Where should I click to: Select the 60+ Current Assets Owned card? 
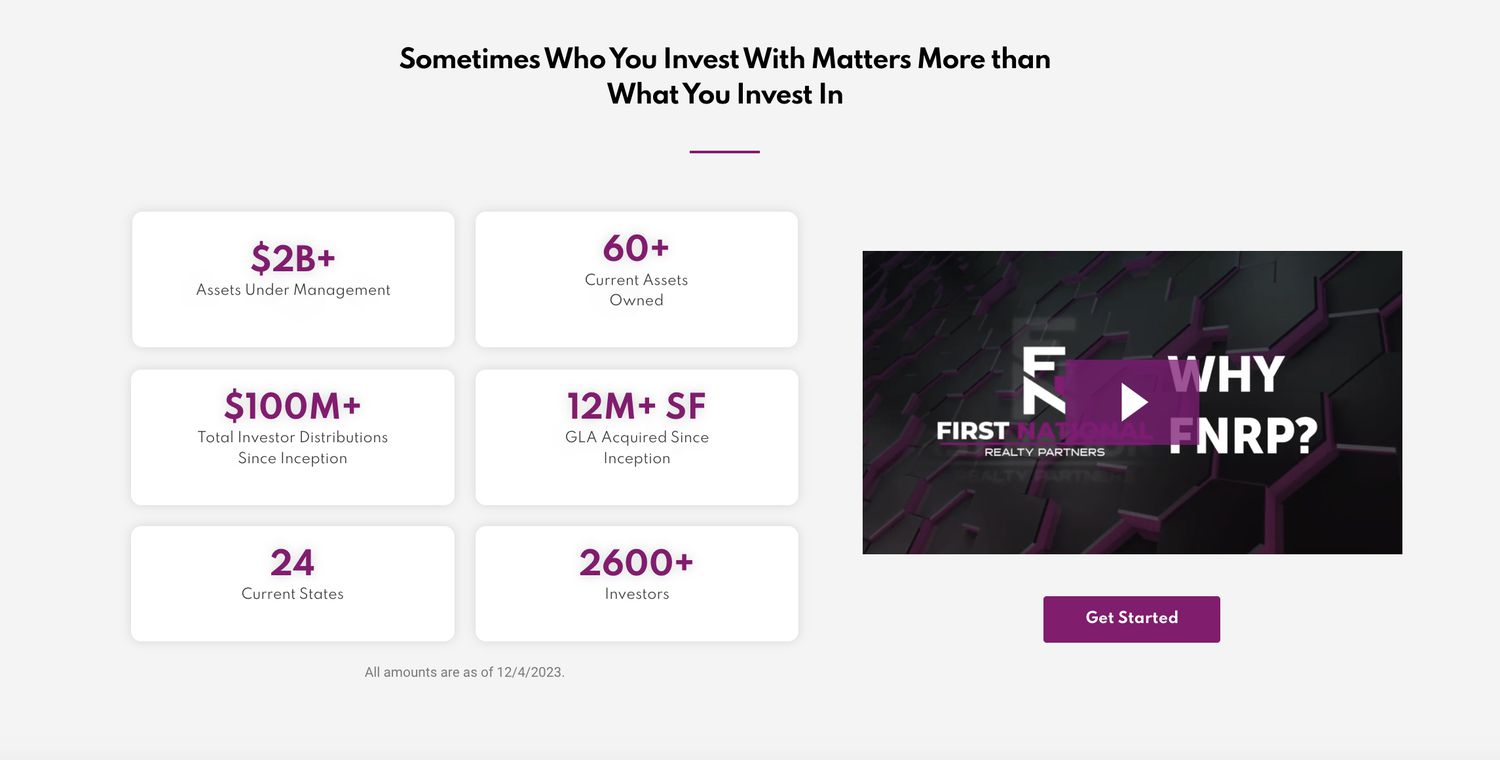[636, 279]
